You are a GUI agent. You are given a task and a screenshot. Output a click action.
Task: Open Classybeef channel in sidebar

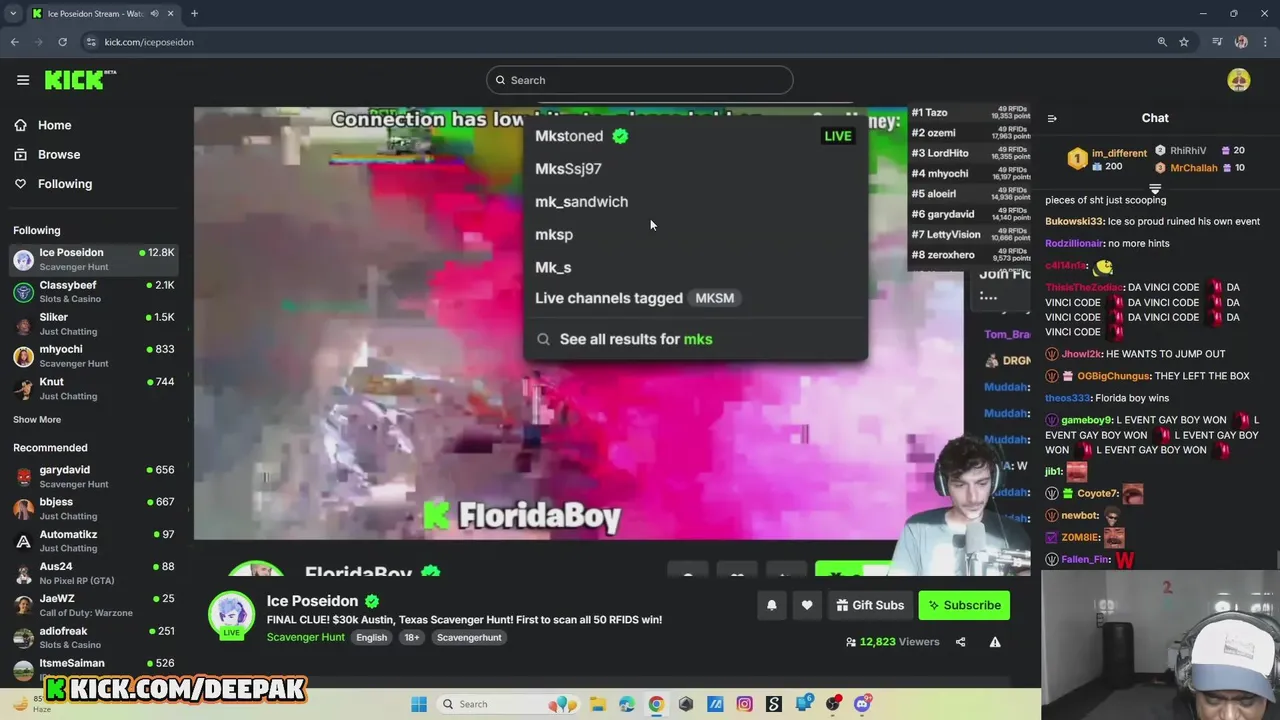pos(94,291)
